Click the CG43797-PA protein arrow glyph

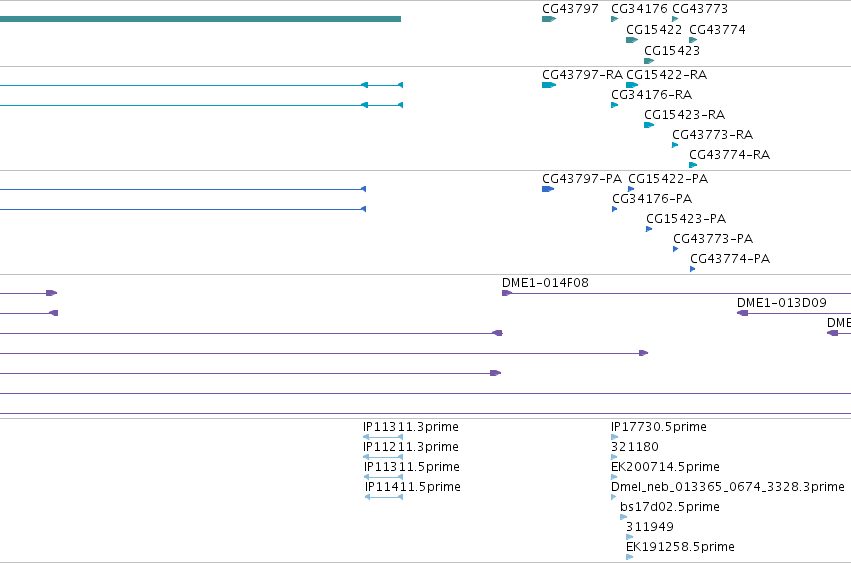pos(548,189)
